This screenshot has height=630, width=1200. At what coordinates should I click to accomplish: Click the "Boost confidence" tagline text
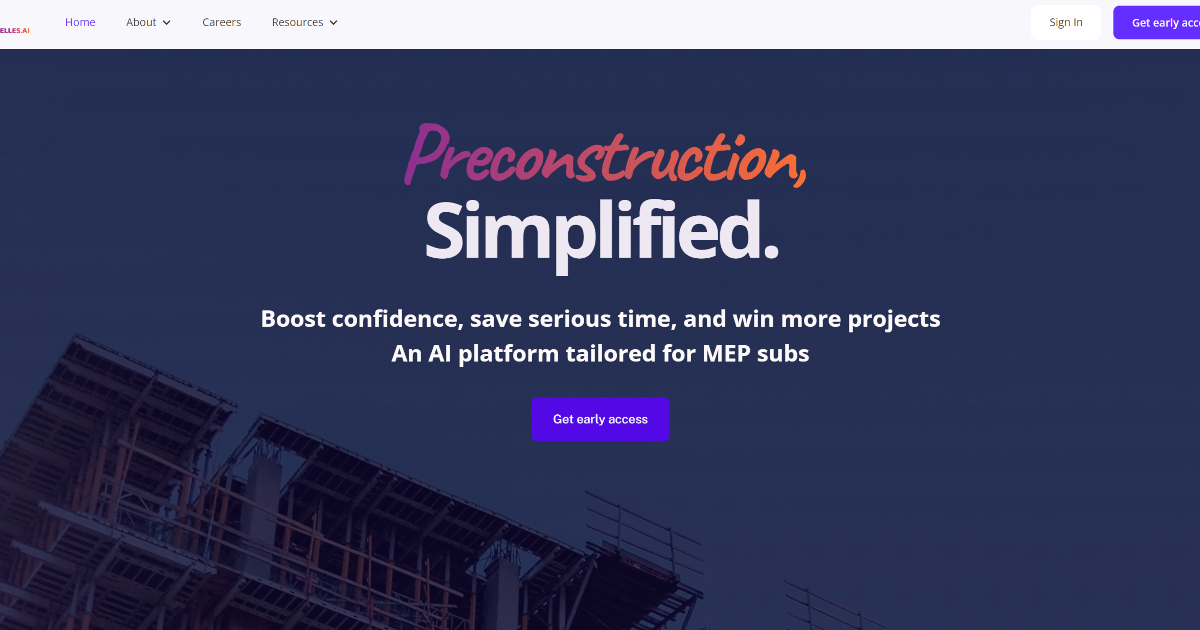pos(360,319)
